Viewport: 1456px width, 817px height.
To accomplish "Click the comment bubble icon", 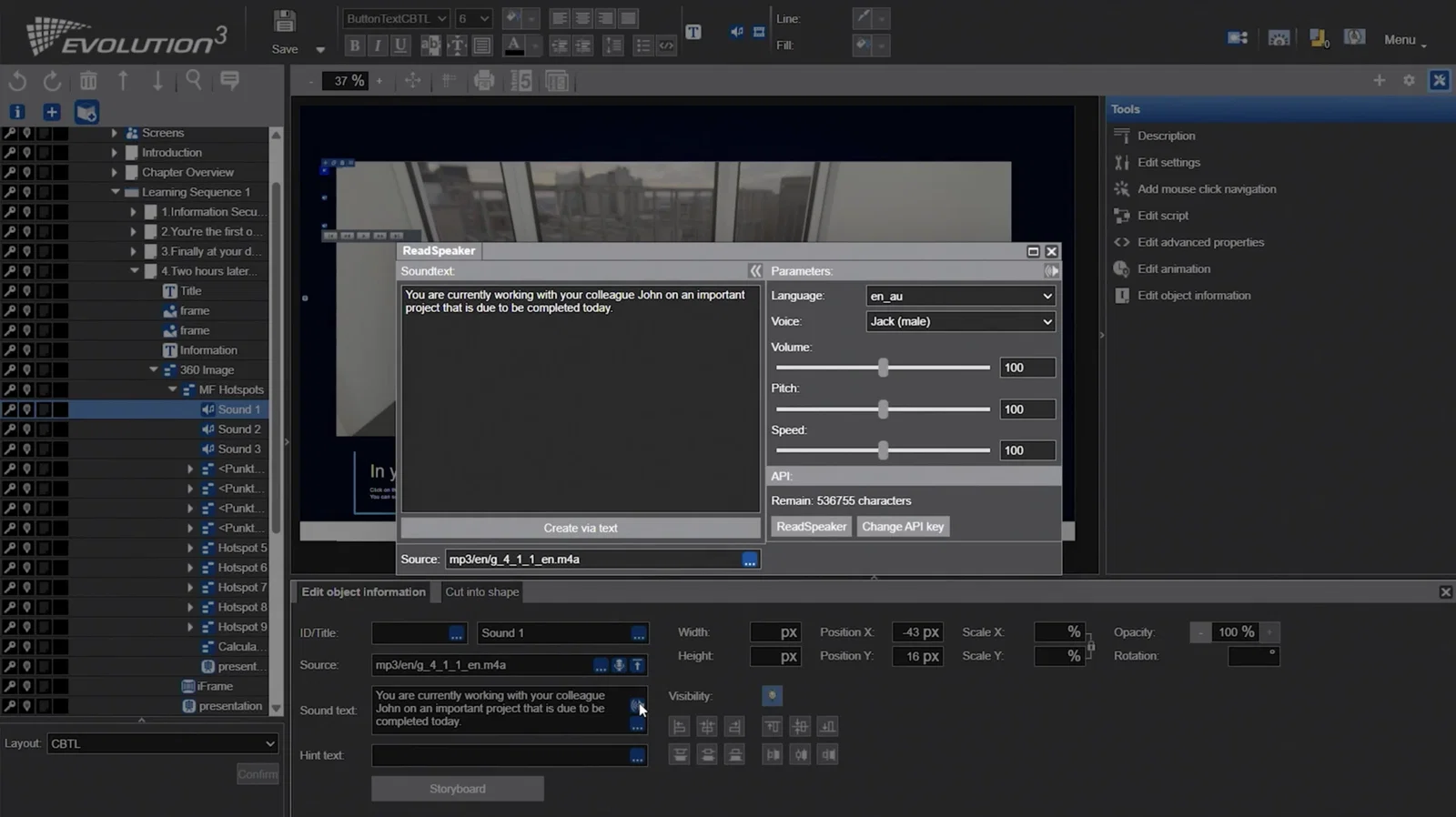I will coord(229,81).
